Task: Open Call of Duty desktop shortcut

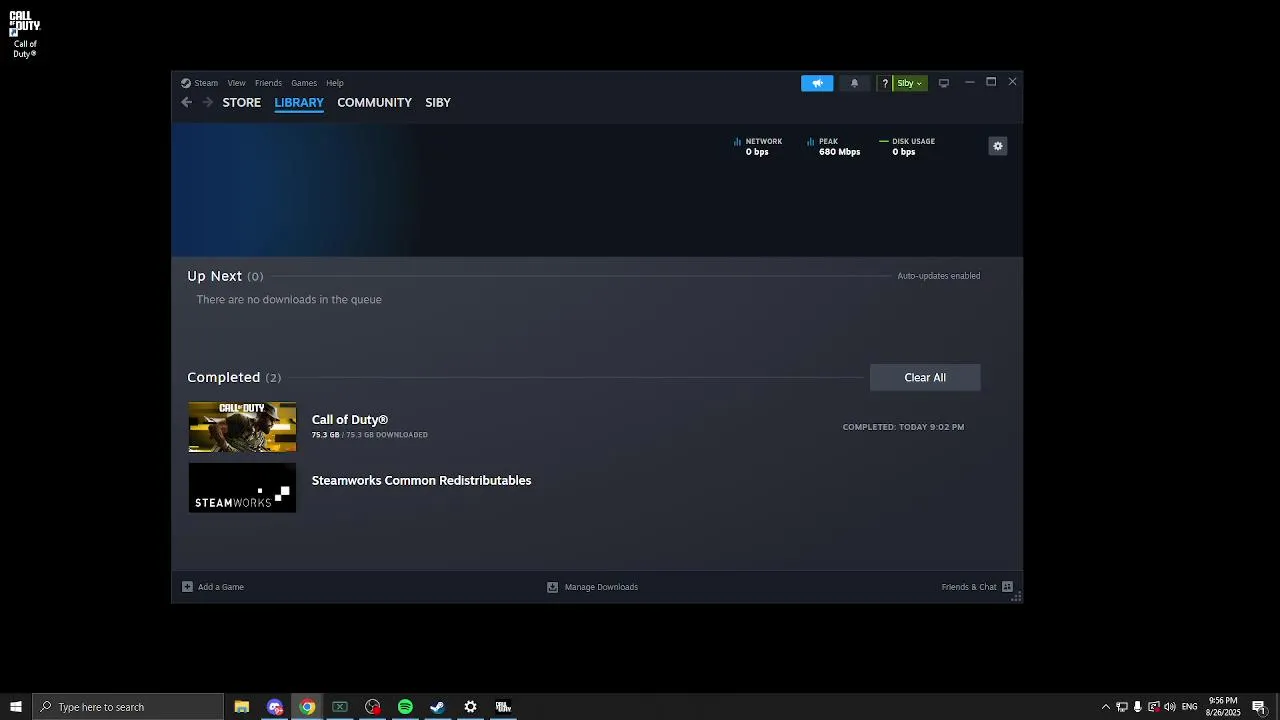Action: click(25, 34)
